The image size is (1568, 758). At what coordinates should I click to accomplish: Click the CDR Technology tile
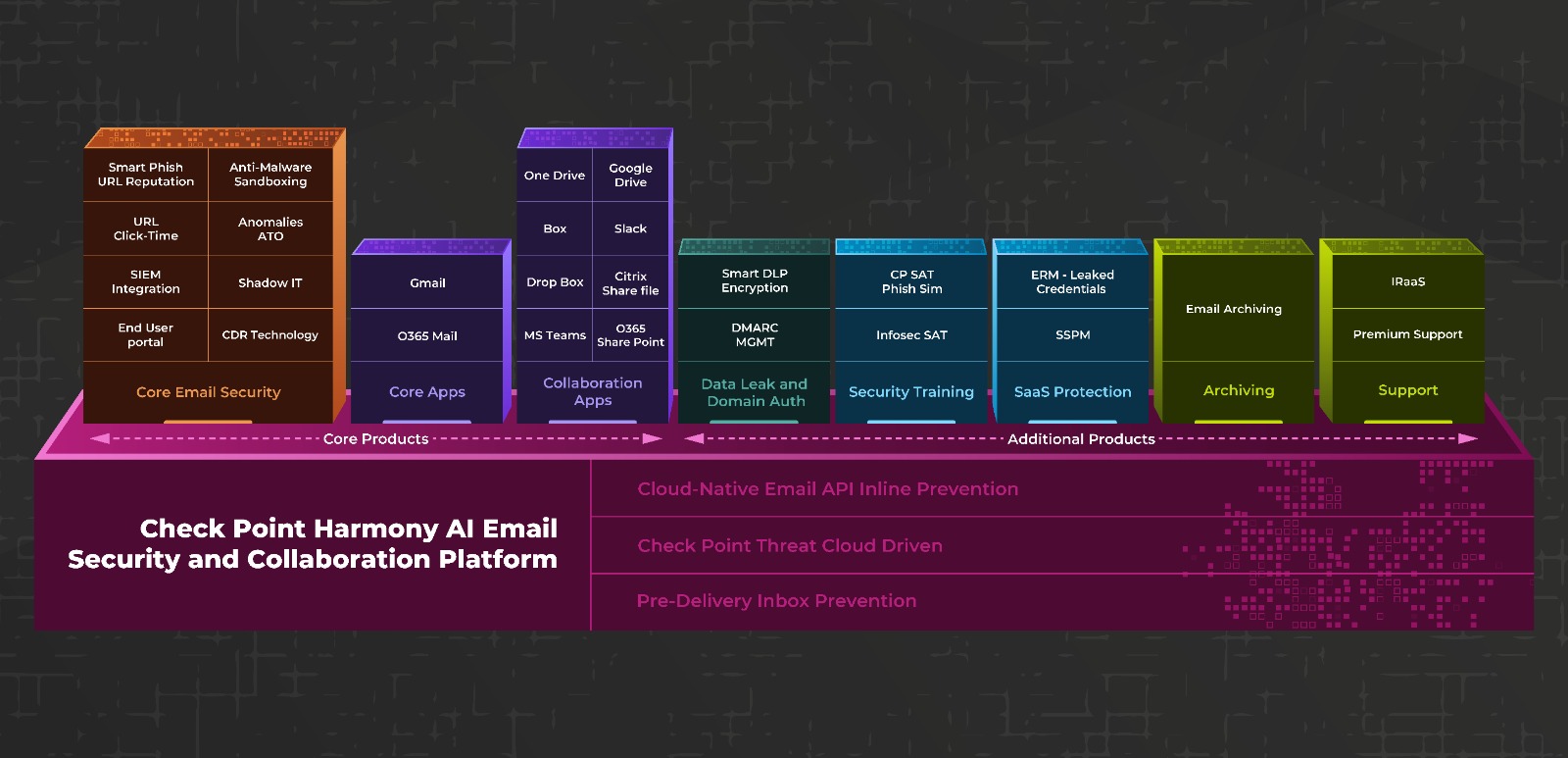(x=270, y=335)
